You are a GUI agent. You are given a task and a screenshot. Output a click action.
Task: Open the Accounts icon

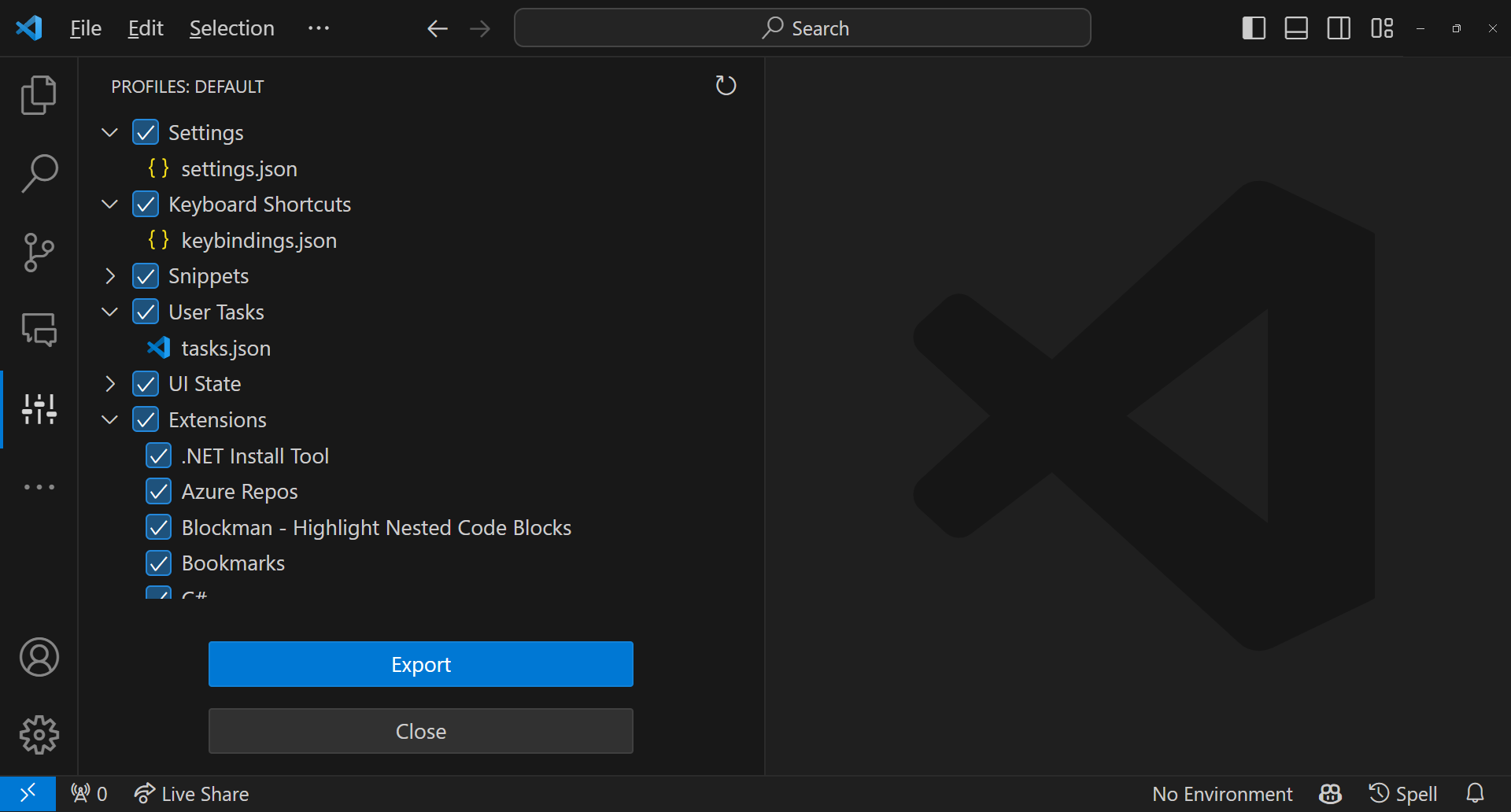(x=39, y=657)
